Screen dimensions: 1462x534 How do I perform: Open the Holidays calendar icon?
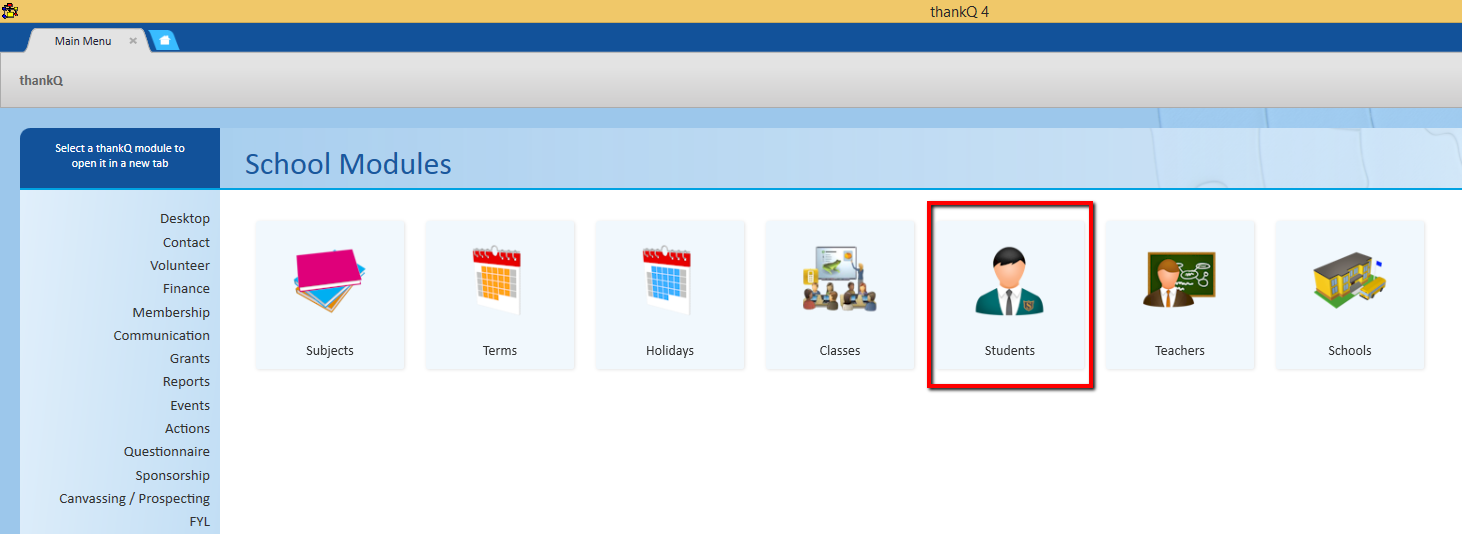coord(669,280)
